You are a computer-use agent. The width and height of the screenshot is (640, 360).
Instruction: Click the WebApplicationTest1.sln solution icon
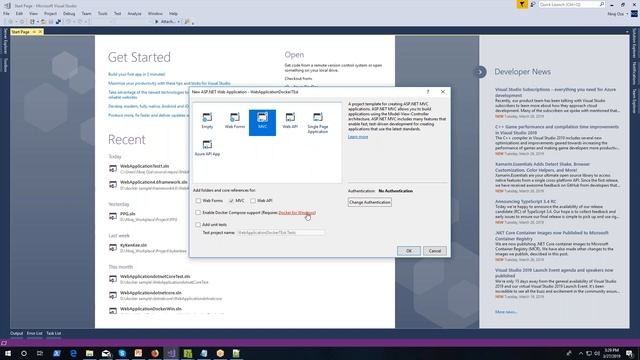[113, 168]
